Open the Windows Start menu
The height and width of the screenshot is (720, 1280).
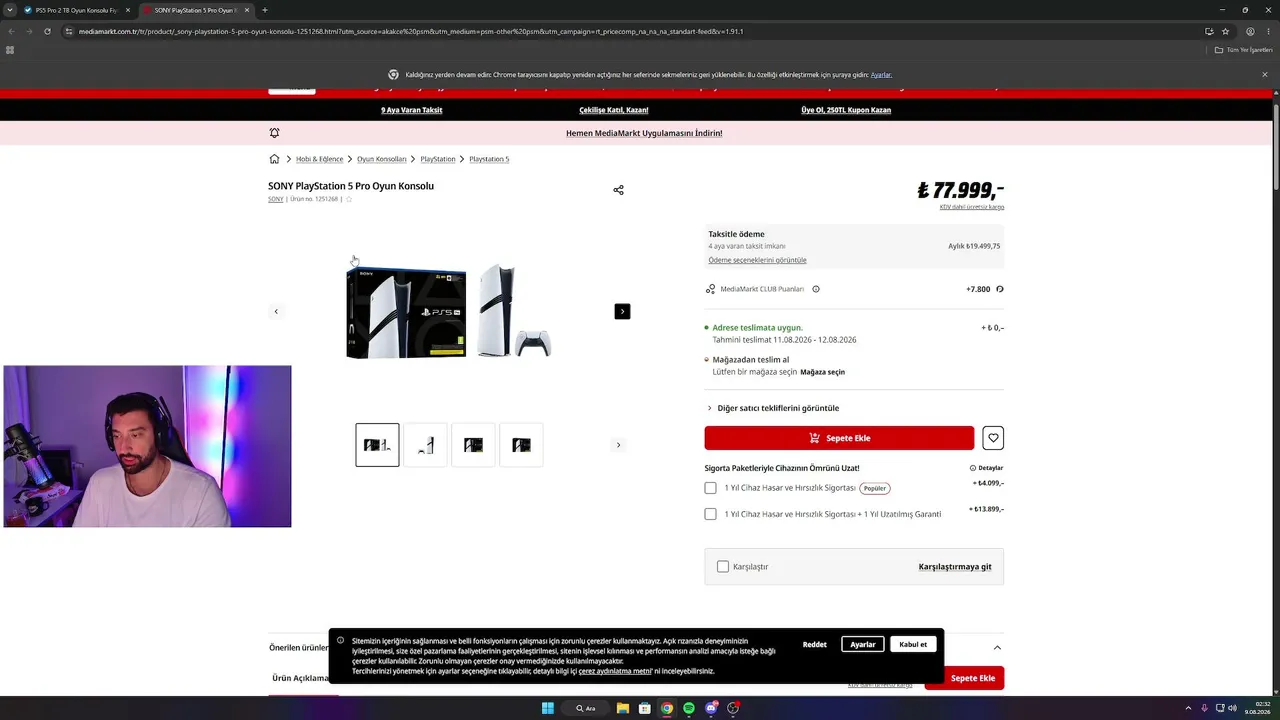coord(548,708)
